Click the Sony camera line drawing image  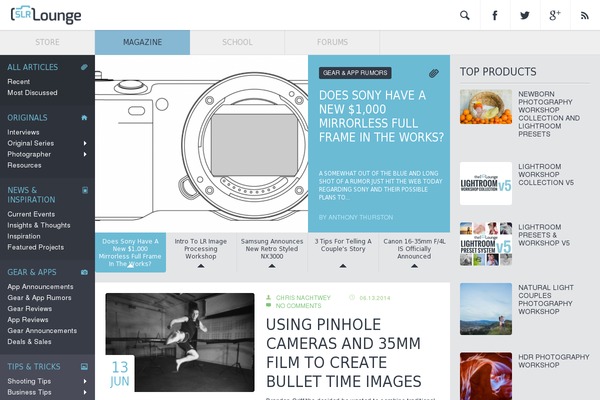click(202, 144)
